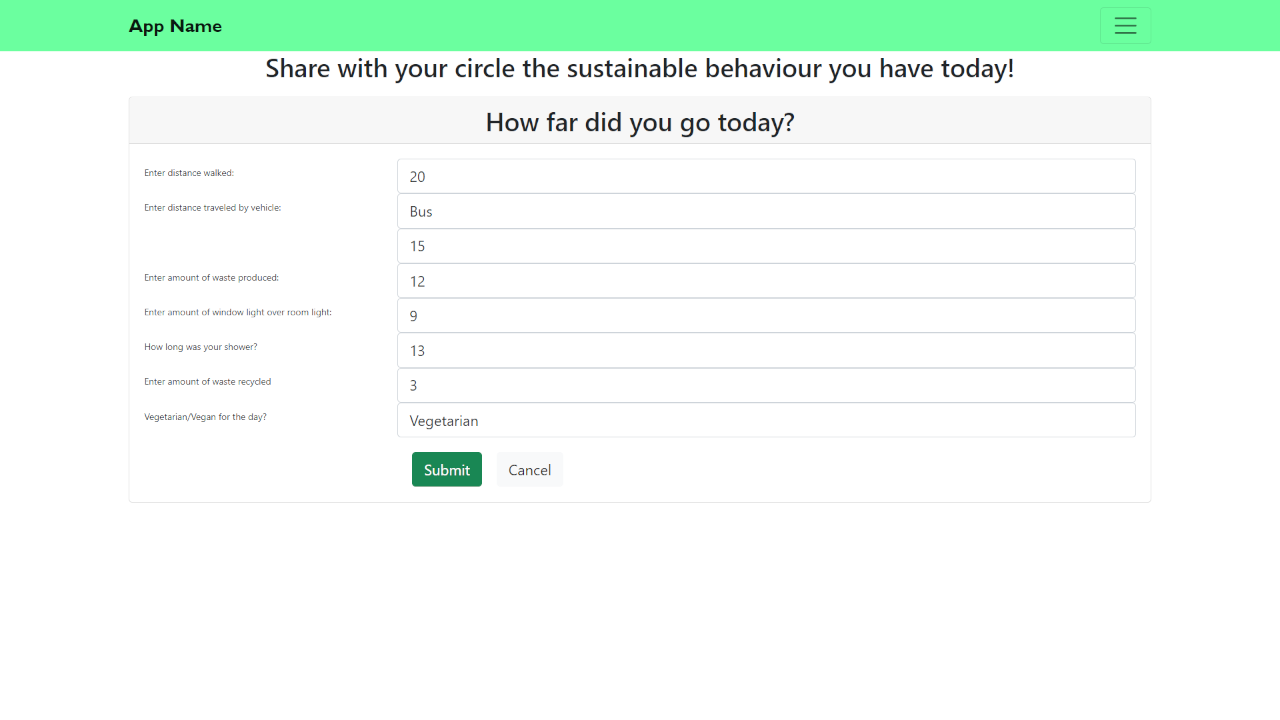
Task: Click the "Enter distance walked" label
Action: [189, 173]
